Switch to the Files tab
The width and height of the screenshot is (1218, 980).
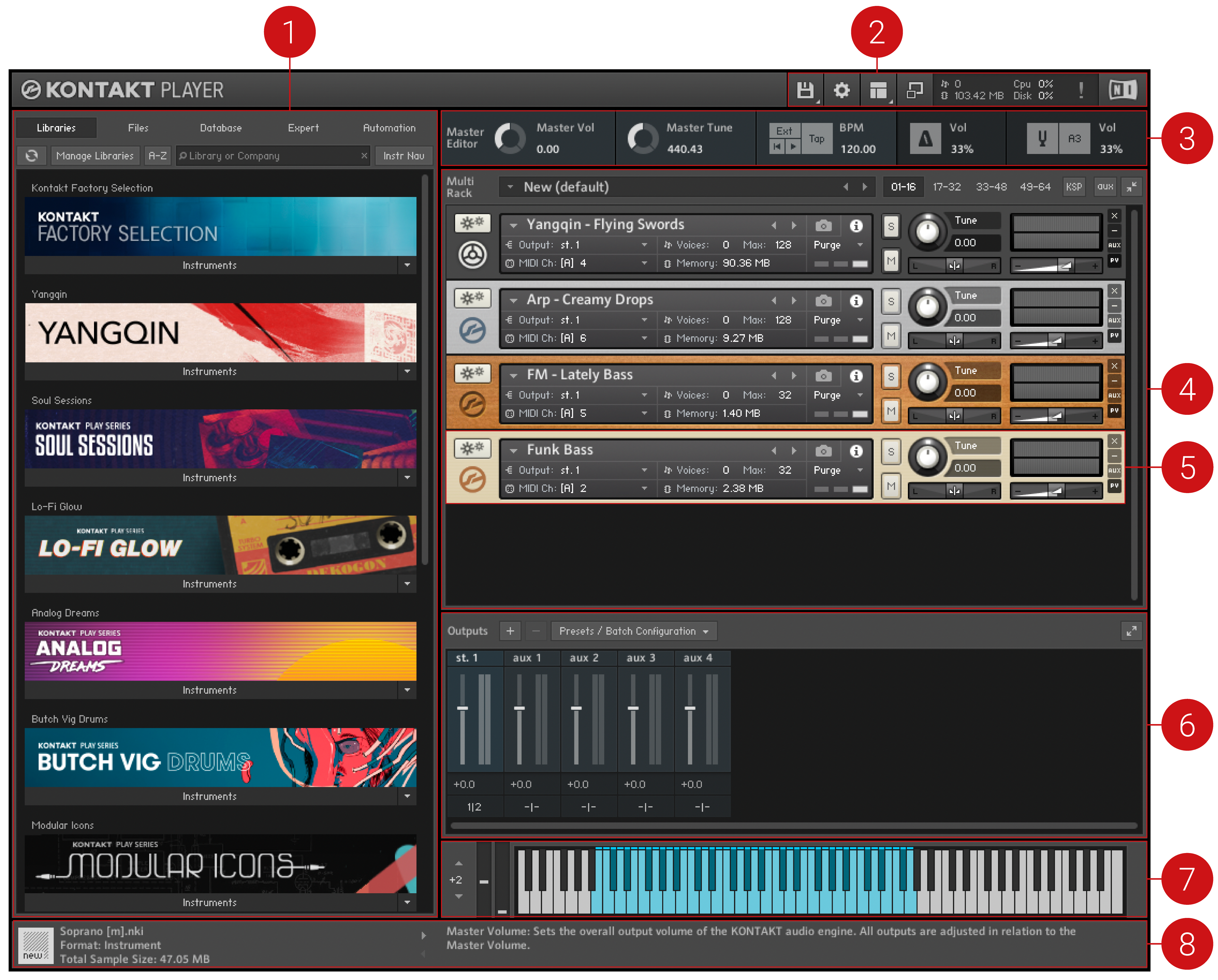(138, 128)
